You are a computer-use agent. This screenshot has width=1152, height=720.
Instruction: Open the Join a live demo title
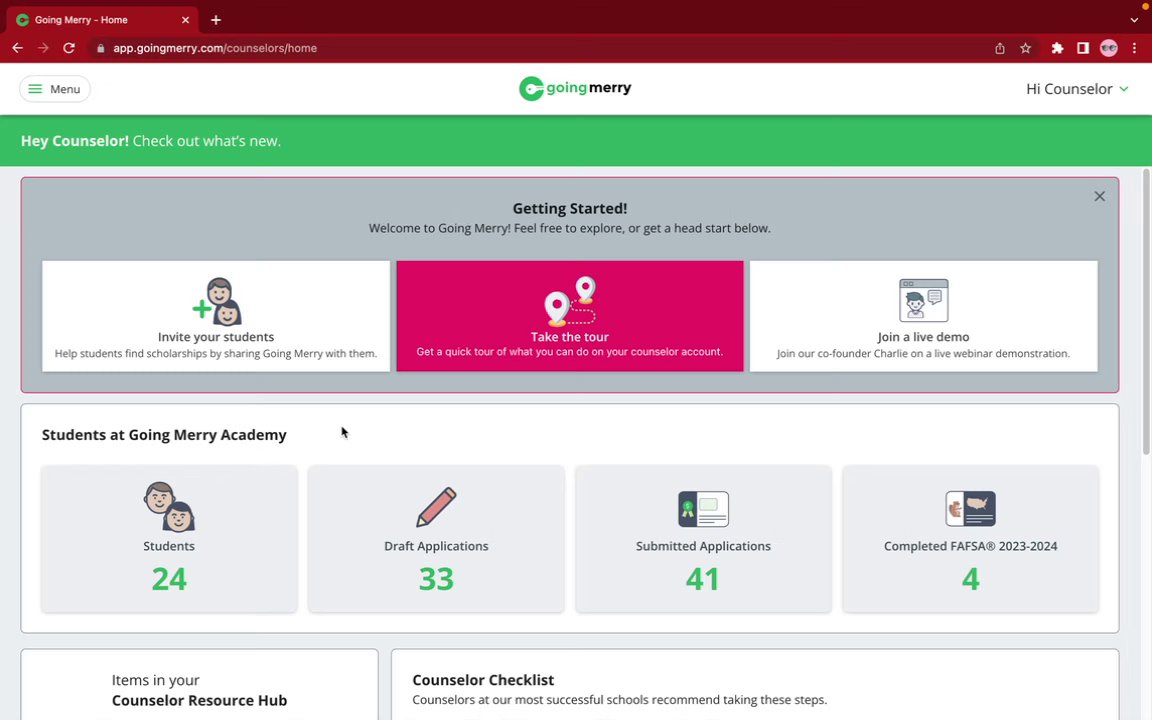924,336
